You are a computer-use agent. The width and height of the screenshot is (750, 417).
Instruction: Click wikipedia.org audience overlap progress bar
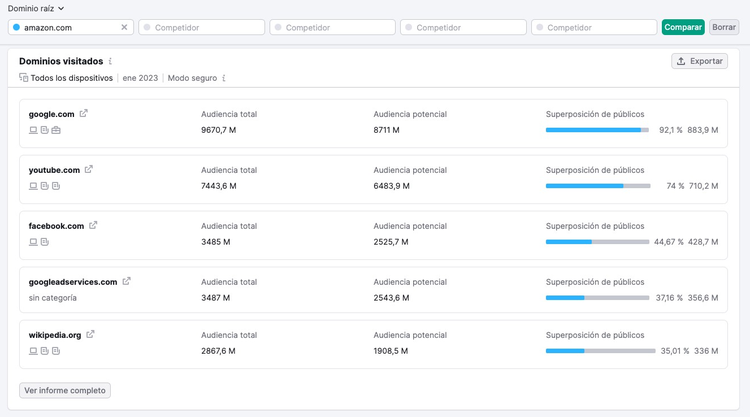pos(600,351)
